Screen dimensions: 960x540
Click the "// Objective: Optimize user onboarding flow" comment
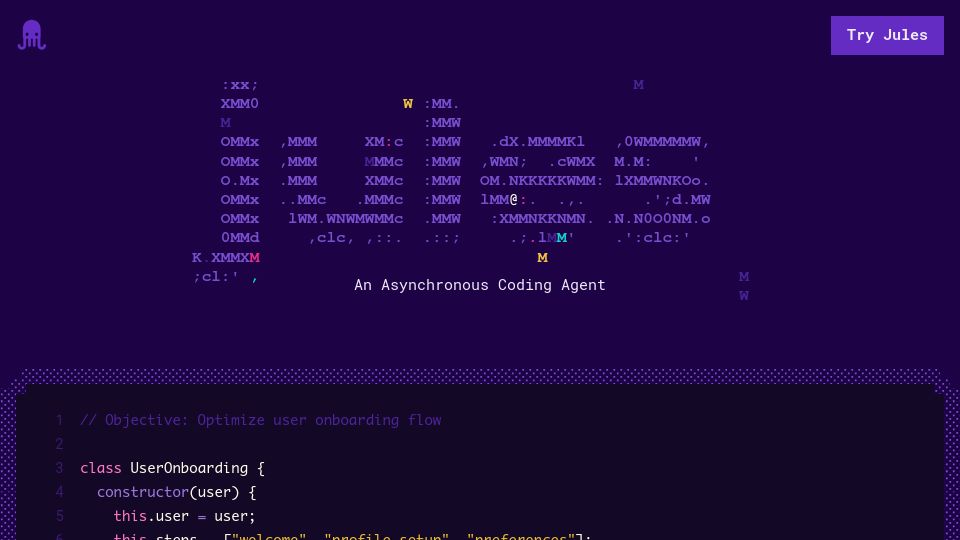pyautogui.click(x=261, y=420)
